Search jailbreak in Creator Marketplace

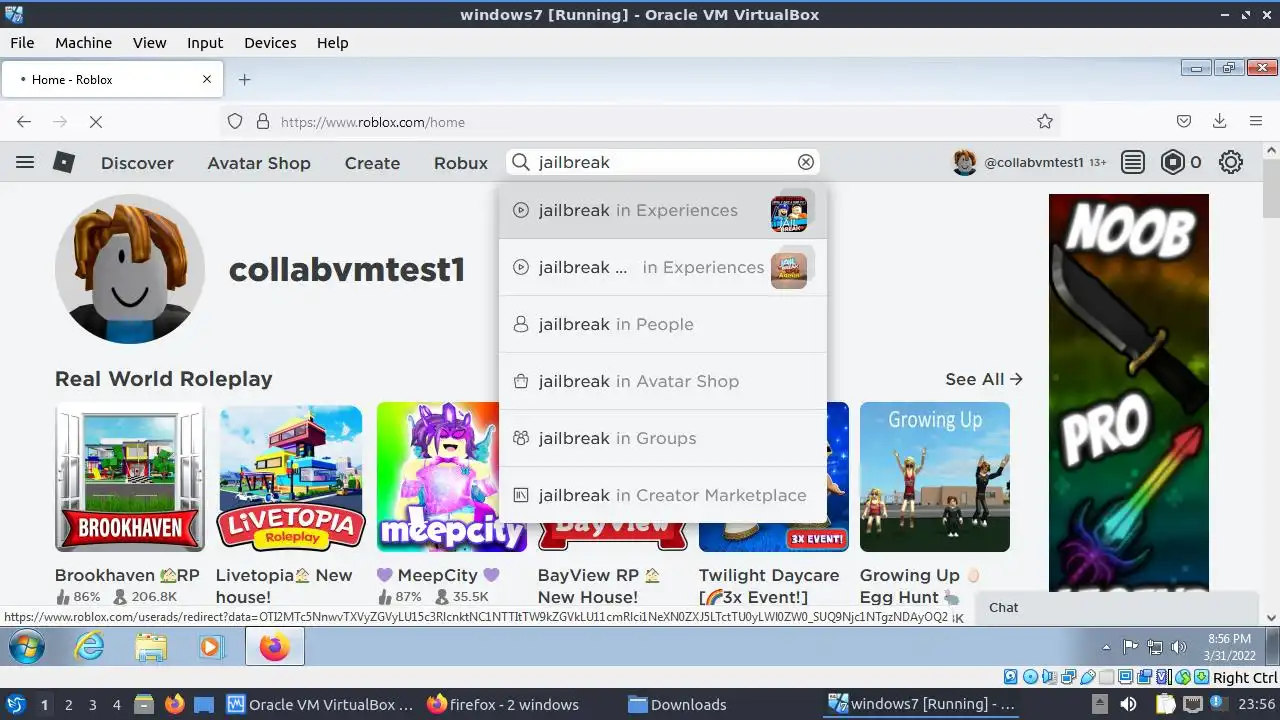pos(663,495)
